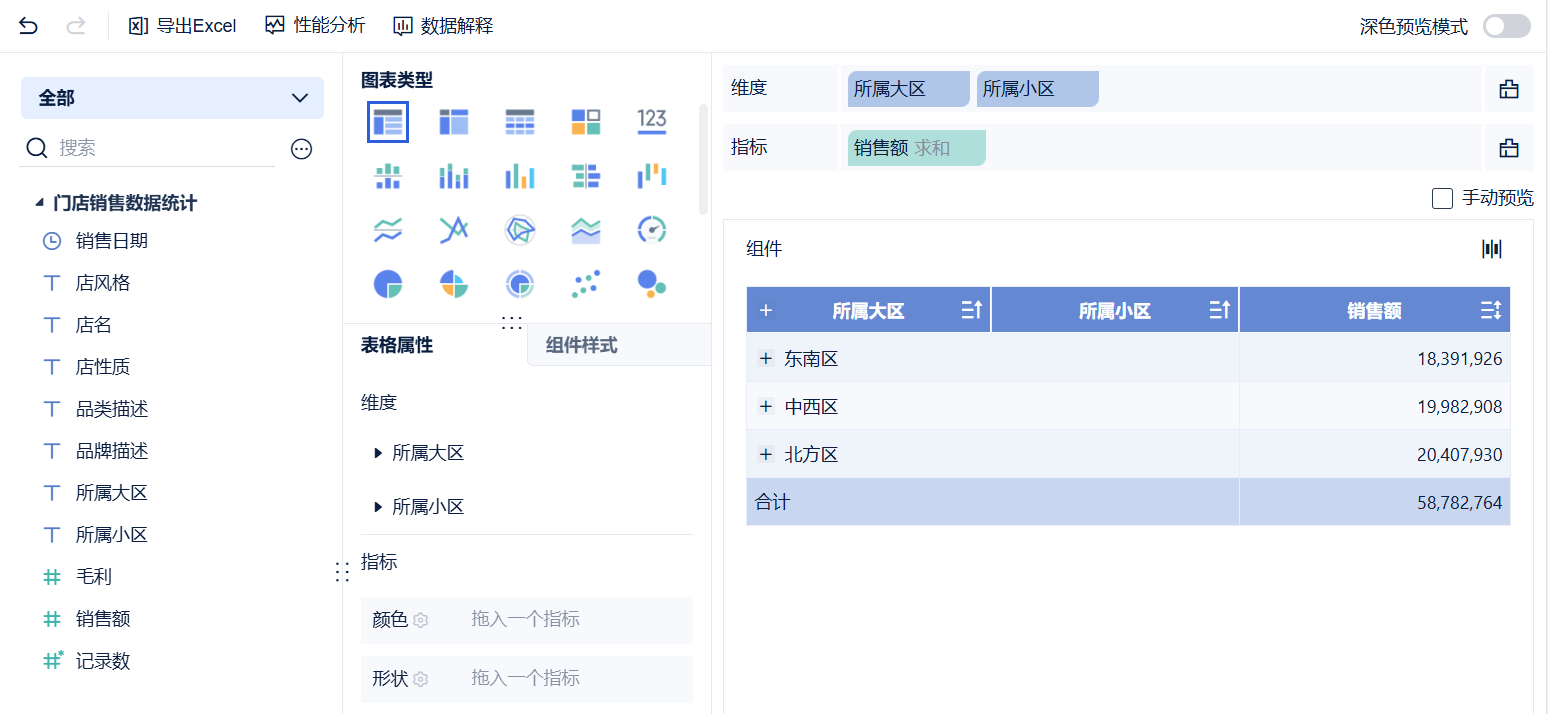Click the undo arrow icon
Screen dimensions: 1548x714
[29, 26]
